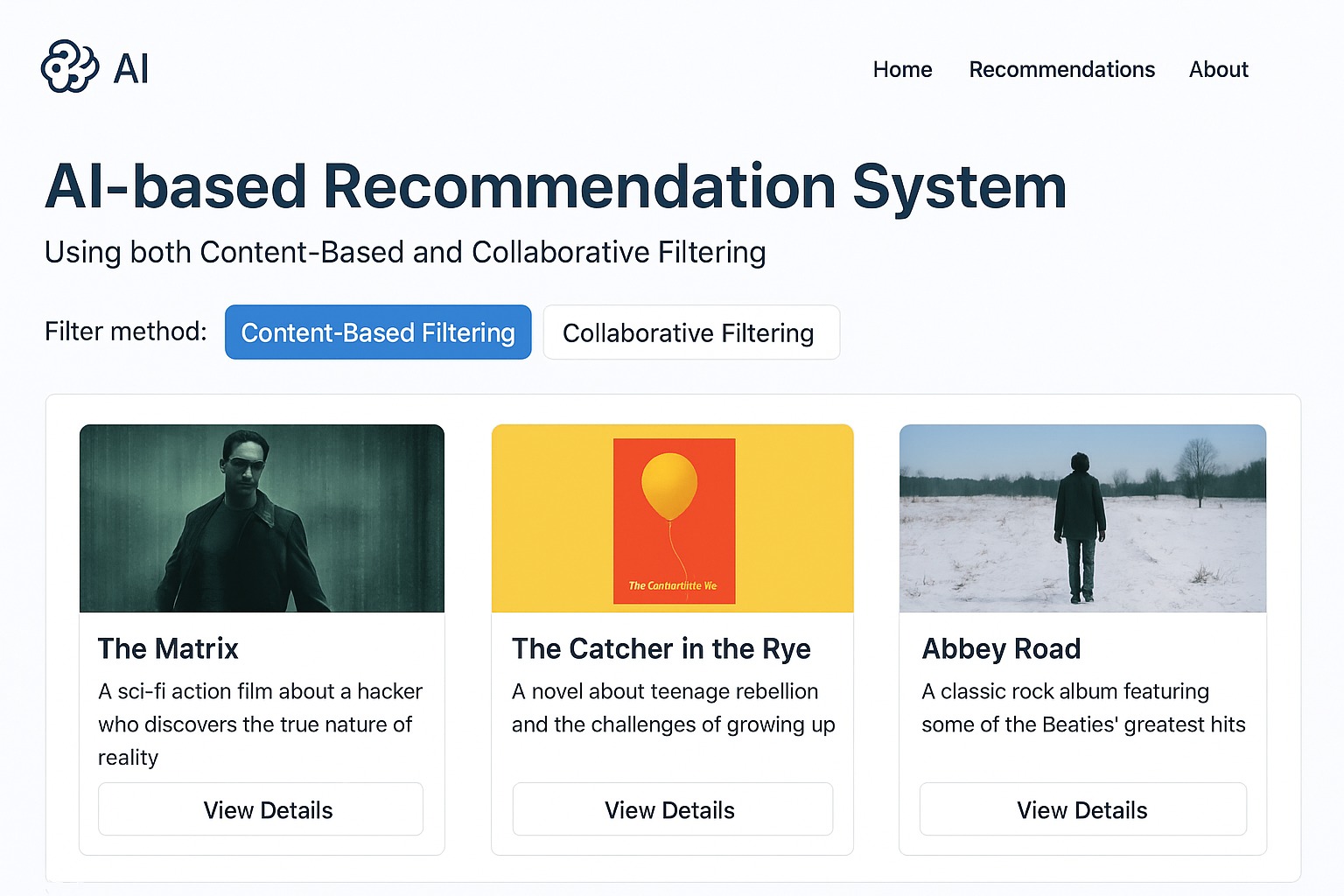Screen dimensions: 1344x896
Task: Click The Matrix description text
Action: 260,724
